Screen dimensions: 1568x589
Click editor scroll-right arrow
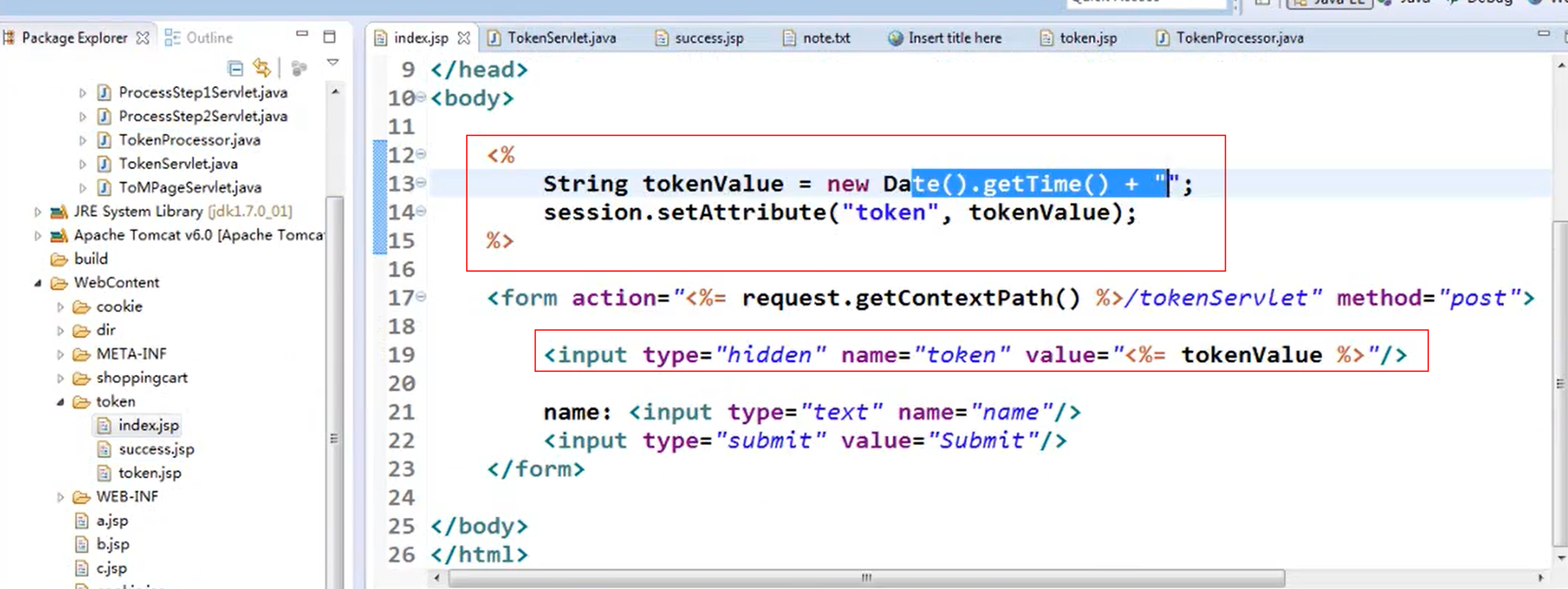click(x=1540, y=578)
